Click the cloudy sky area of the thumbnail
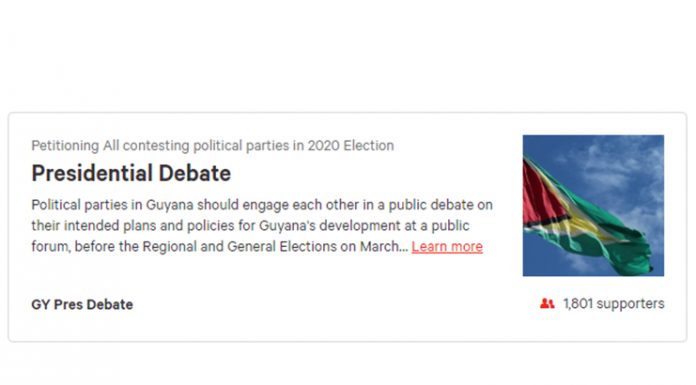 621,164
